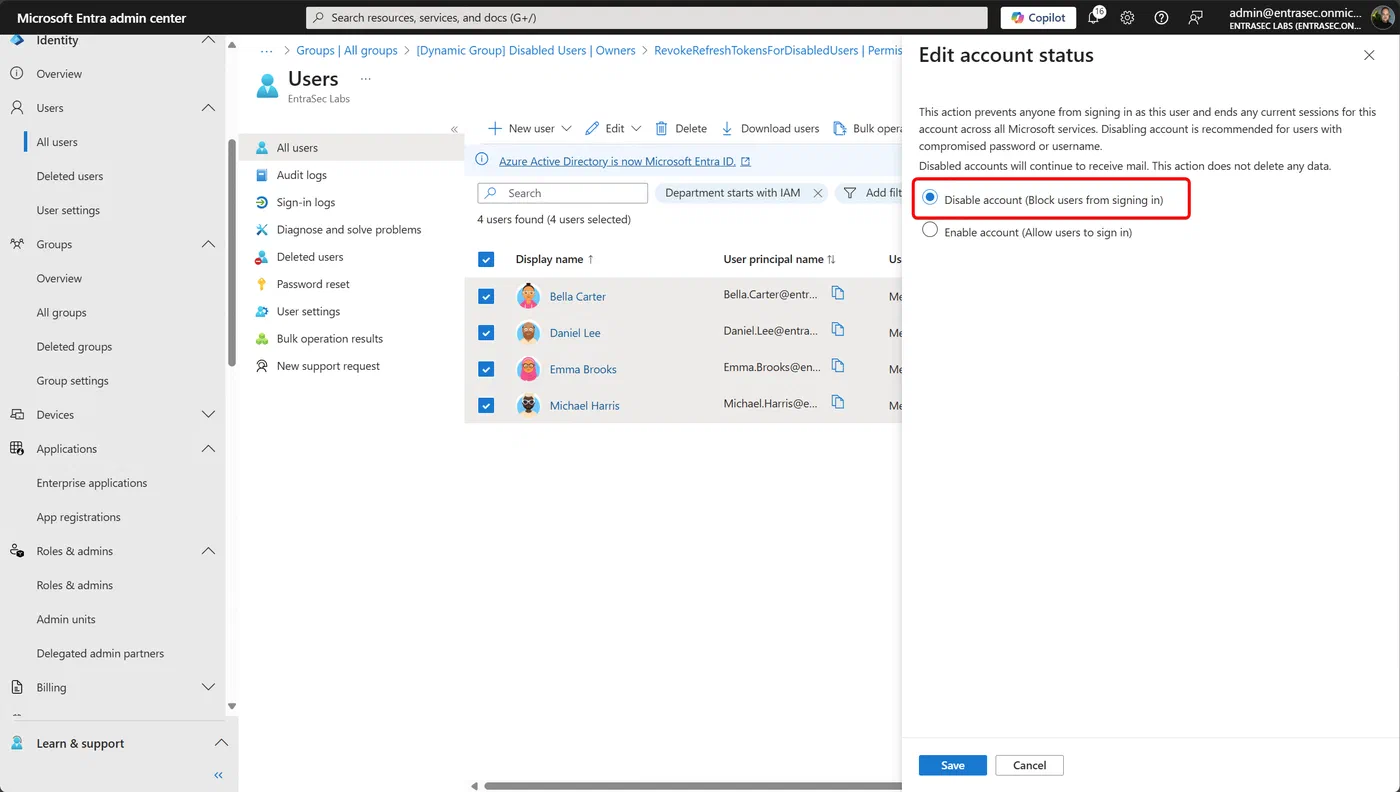Open the Copilot button

click(x=1038, y=18)
